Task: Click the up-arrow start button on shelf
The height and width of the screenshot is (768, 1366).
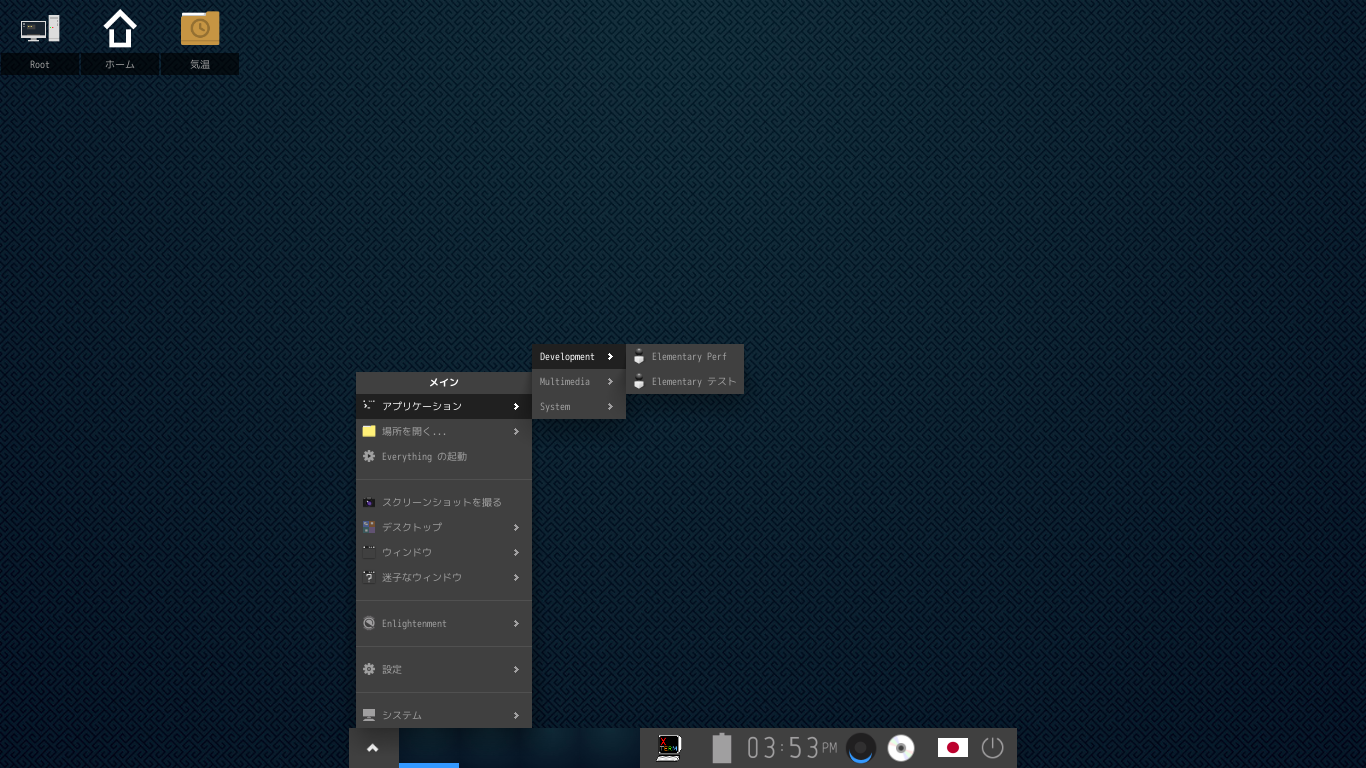Action: [373, 748]
